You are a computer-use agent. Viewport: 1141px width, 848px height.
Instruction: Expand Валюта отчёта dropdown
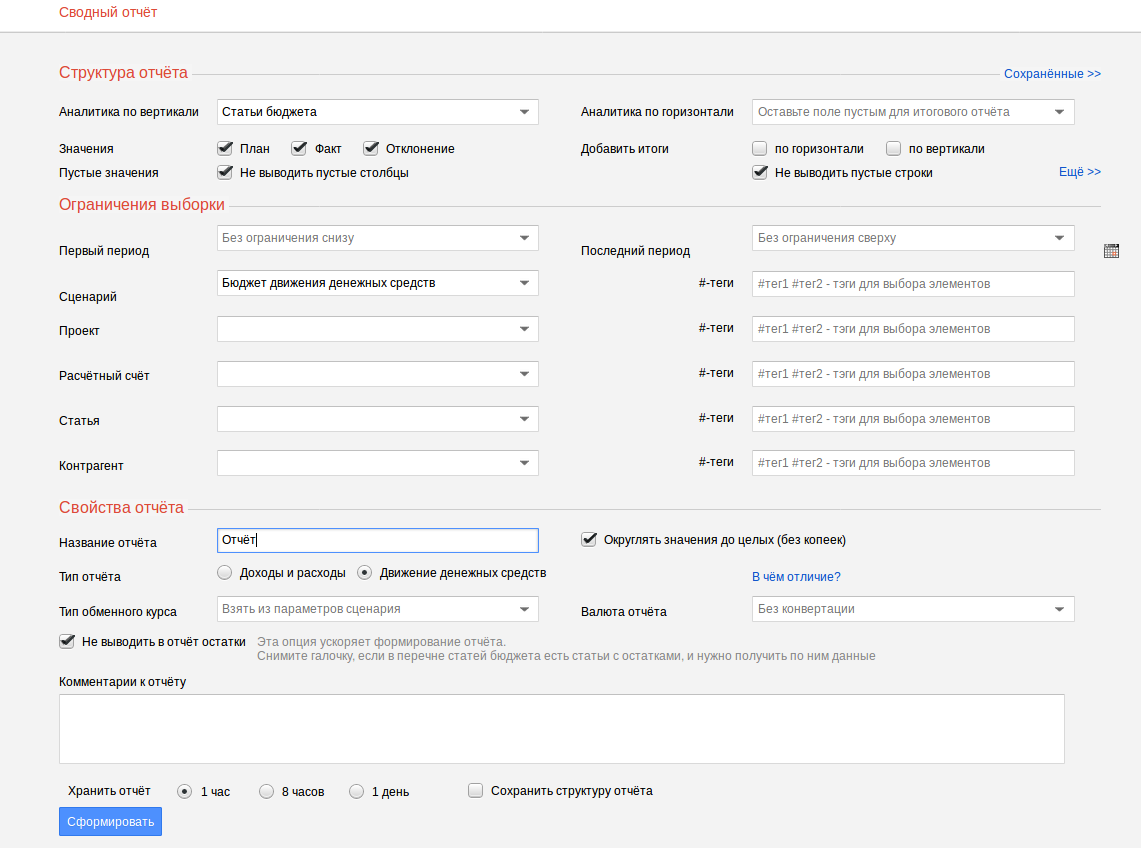pyautogui.click(x=913, y=609)
